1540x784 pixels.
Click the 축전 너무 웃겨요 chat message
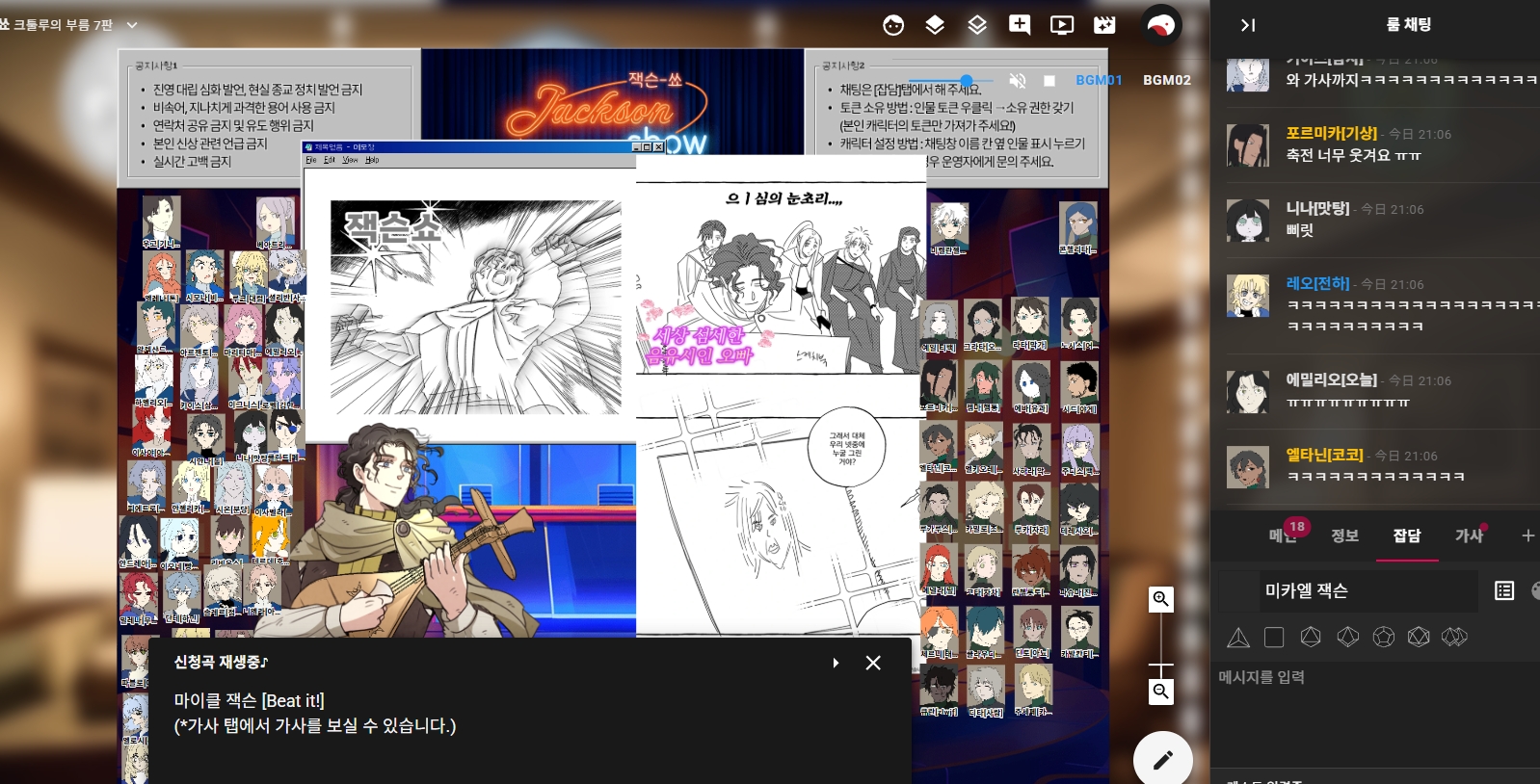[x=1353, y=155]
